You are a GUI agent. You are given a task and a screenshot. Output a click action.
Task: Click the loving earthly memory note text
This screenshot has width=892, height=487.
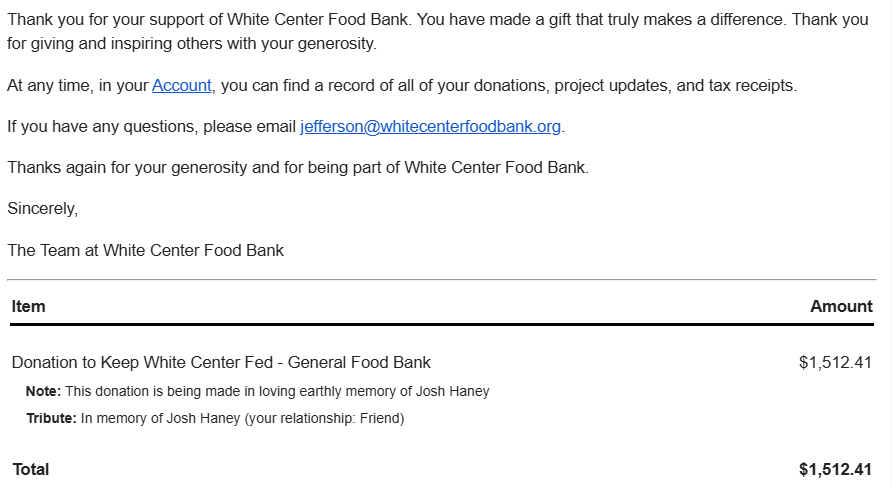tap(277, 391)
